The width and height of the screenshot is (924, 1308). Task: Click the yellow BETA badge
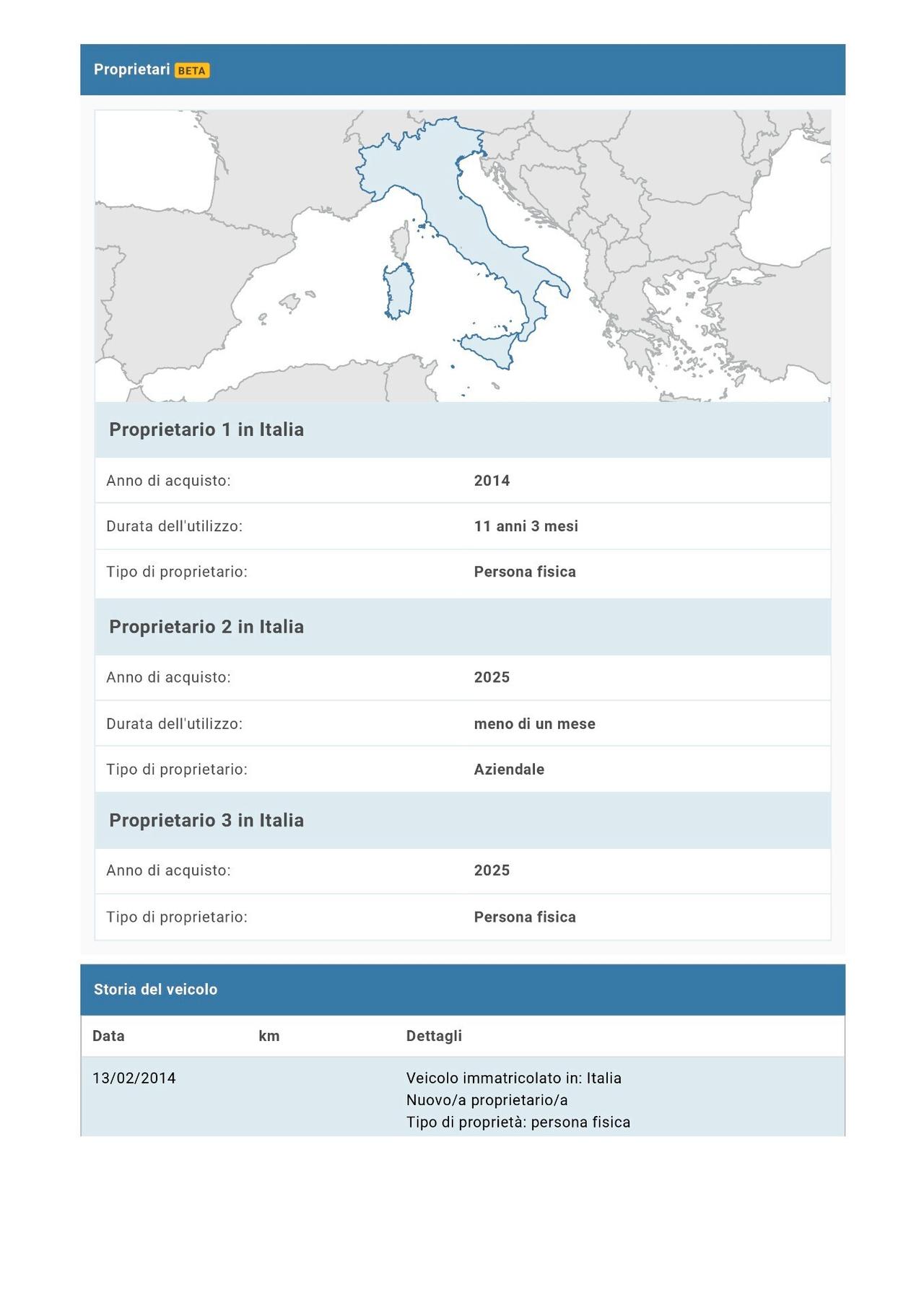click(192, 71)
